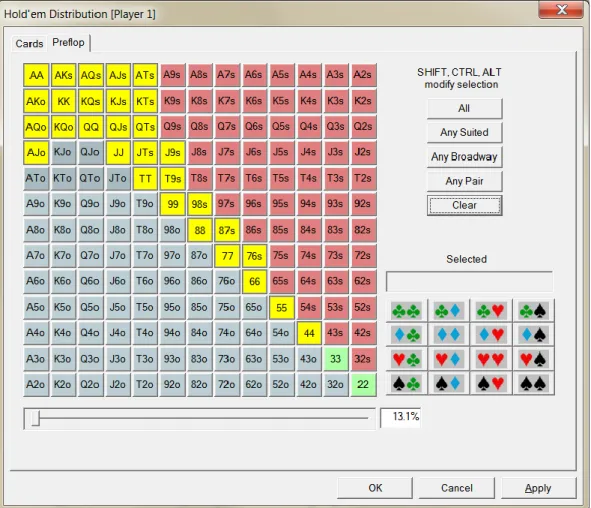The image size is (591, 508).
Task: Select the 65o hand cell
Action: tap(254, 308)
